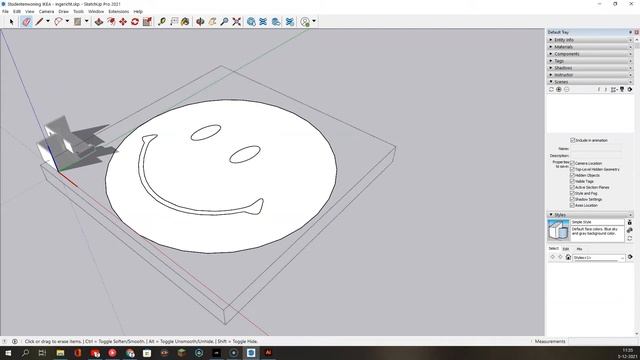640x360 pixels.
Task: Open the Extensions menu
Action: pos(119,11)
